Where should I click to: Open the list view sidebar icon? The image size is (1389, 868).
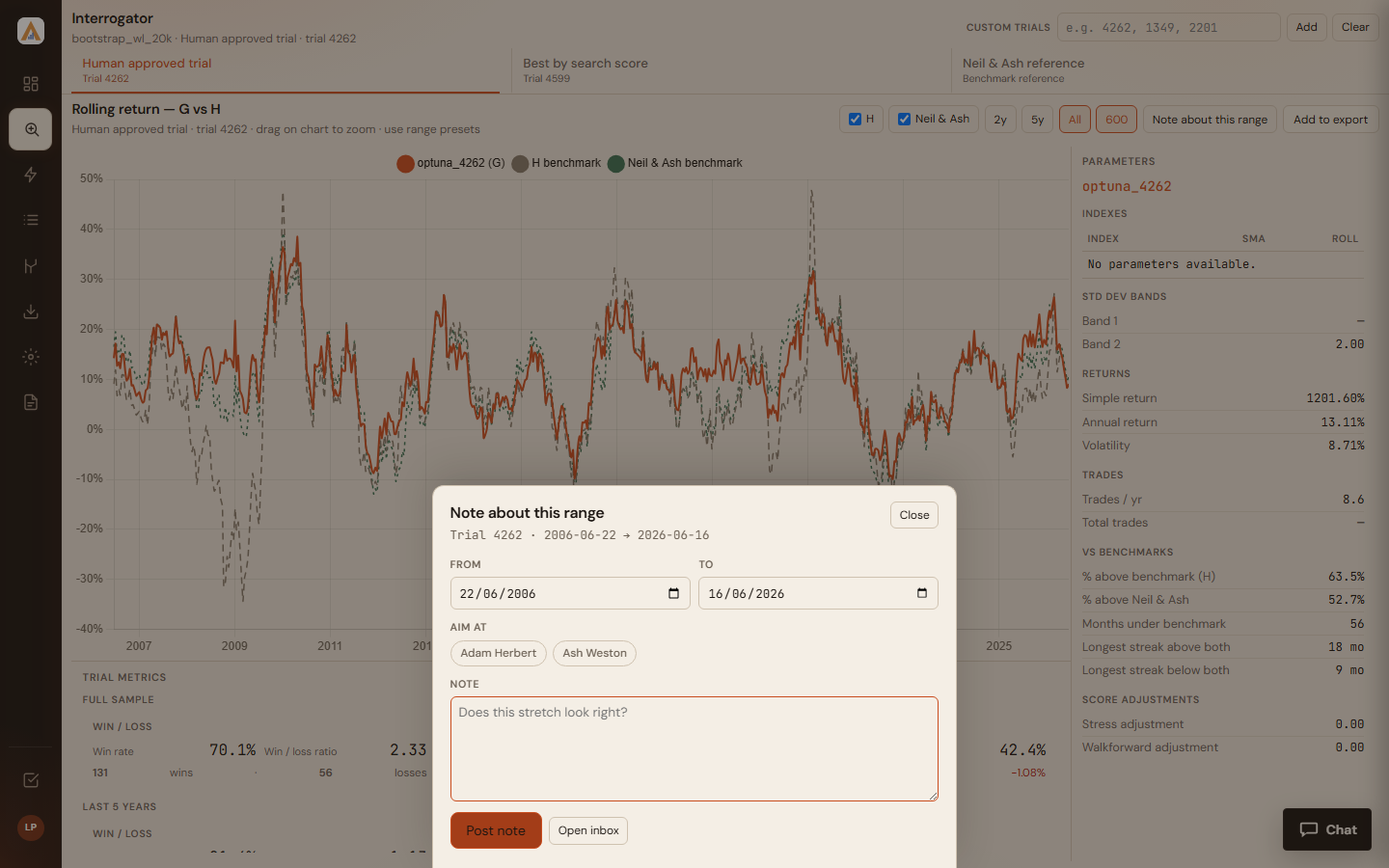tap(31, 220)
